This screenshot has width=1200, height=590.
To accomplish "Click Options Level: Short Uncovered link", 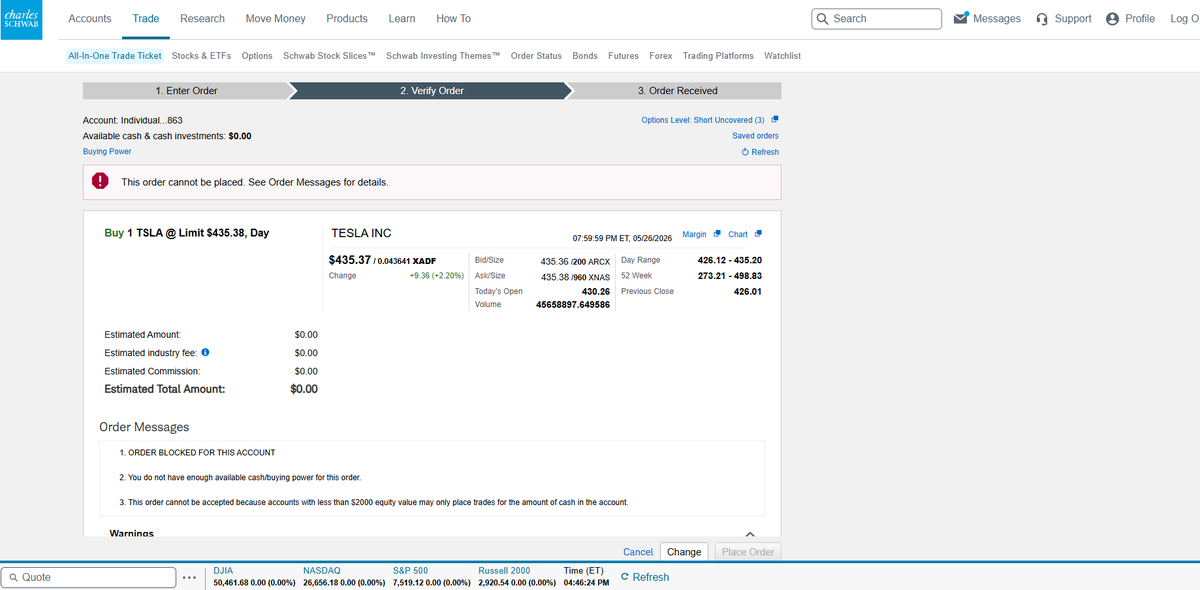I will tap(703, 120).
